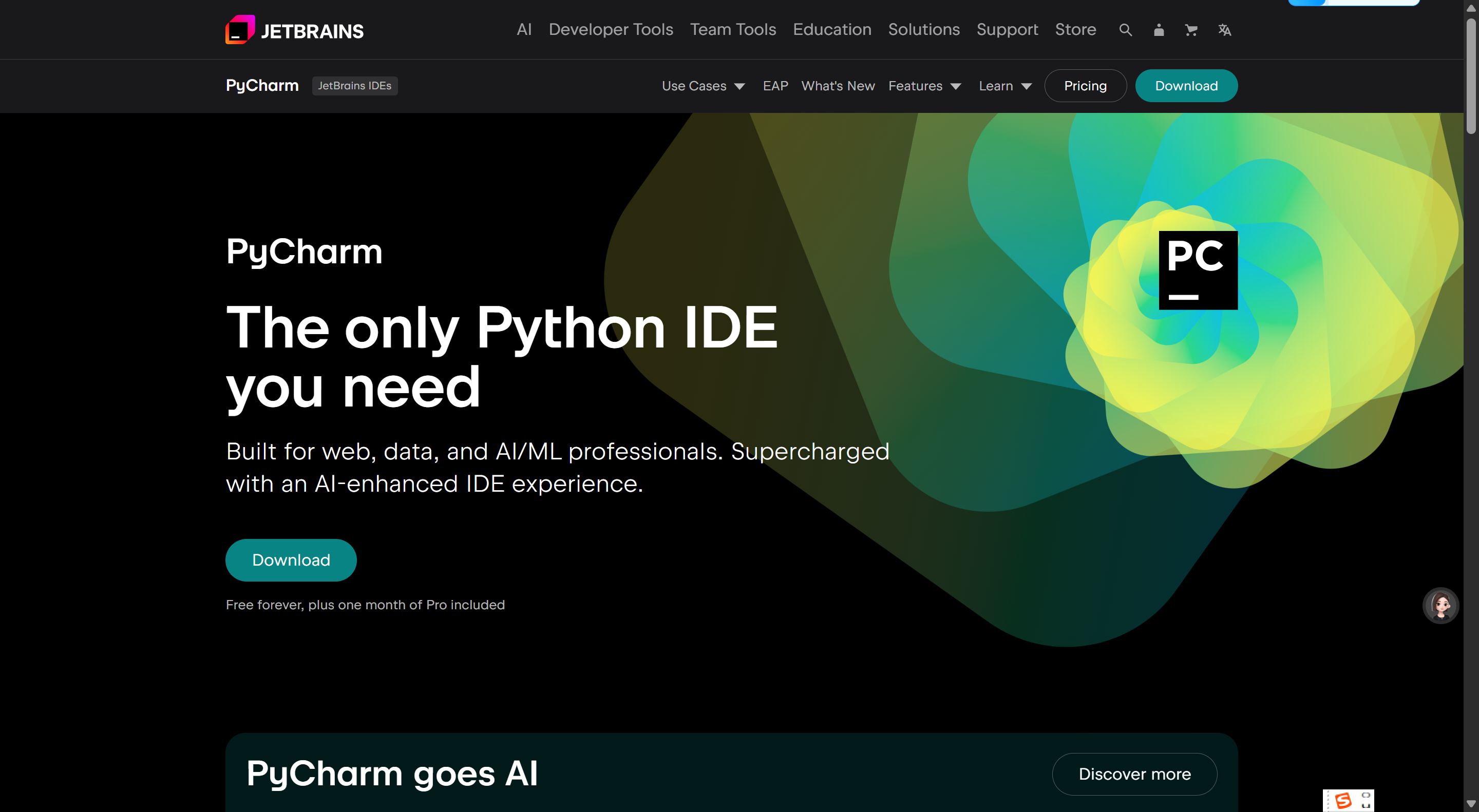Open the Team Tools menu
The image size is (1479, 812).
click(x=733, y=30)
